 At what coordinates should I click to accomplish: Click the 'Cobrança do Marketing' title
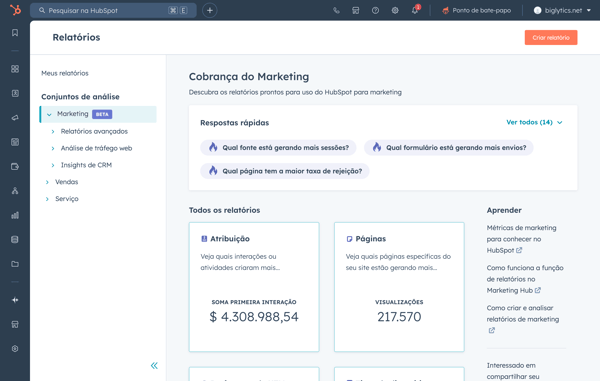click(249, 77)
